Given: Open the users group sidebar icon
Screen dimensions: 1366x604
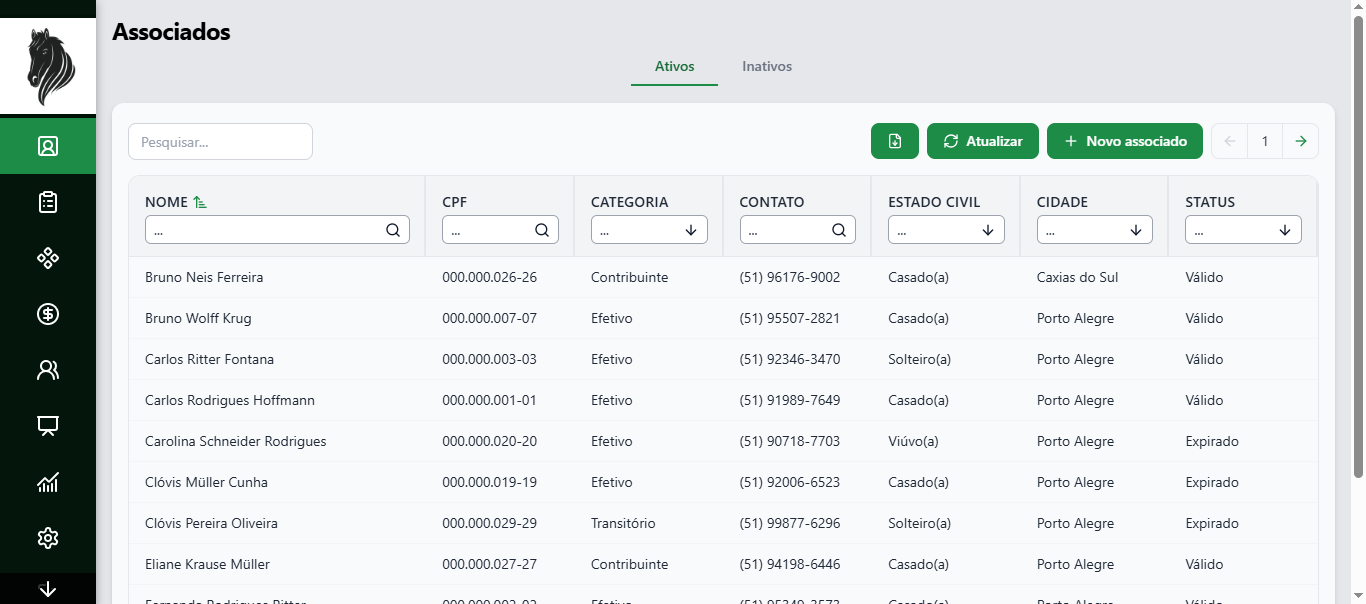Looking at the screenshot, I should [x=48, y=370].
